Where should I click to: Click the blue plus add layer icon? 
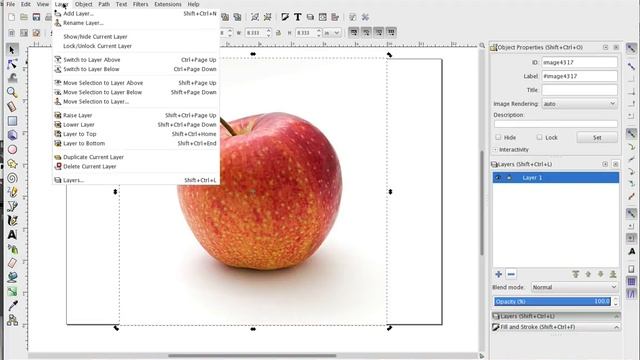coord(498,274)
